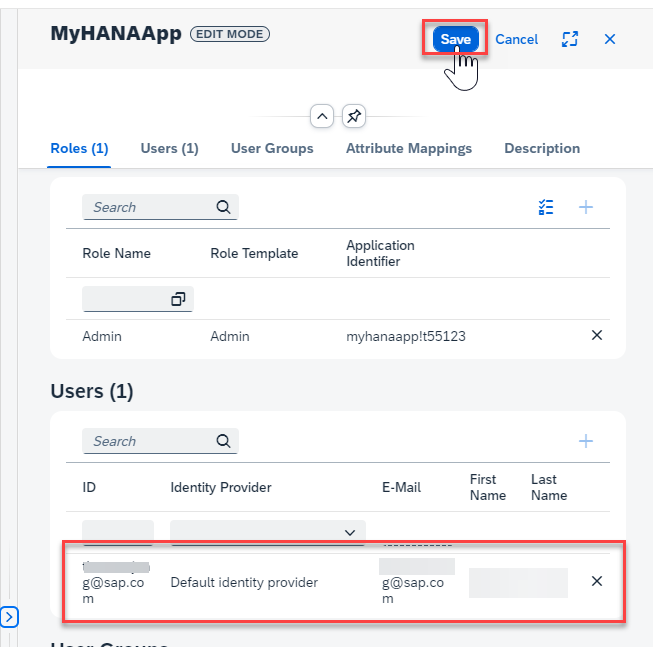The width and height of the screenshot is (653, 647).
Task: Switch to Roles (1) tab
Action: (79, 149)
